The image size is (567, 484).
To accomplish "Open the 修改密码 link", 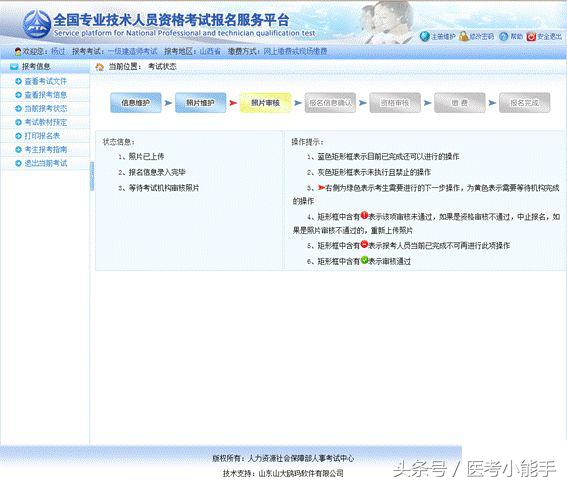I will point(482,37).
